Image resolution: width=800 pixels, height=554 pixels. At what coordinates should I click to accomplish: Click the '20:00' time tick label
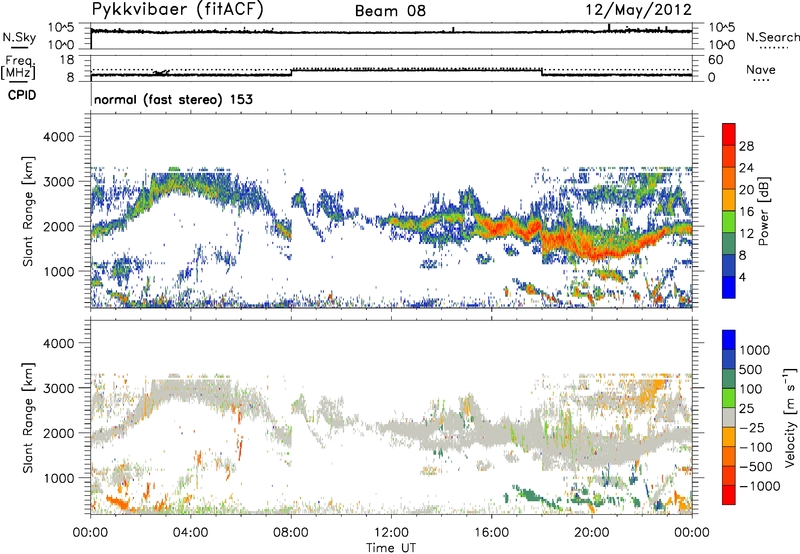pyautogui.click(x=592, y=533)
